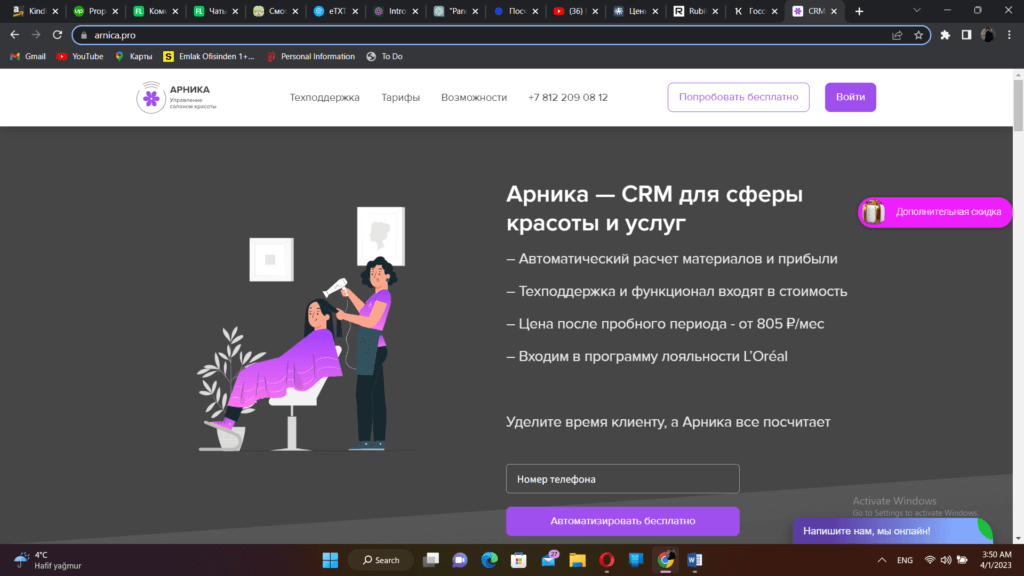The image size is (1024, 576).
Task: Open the Возможности menu item
Action: (x=474, y=98)
